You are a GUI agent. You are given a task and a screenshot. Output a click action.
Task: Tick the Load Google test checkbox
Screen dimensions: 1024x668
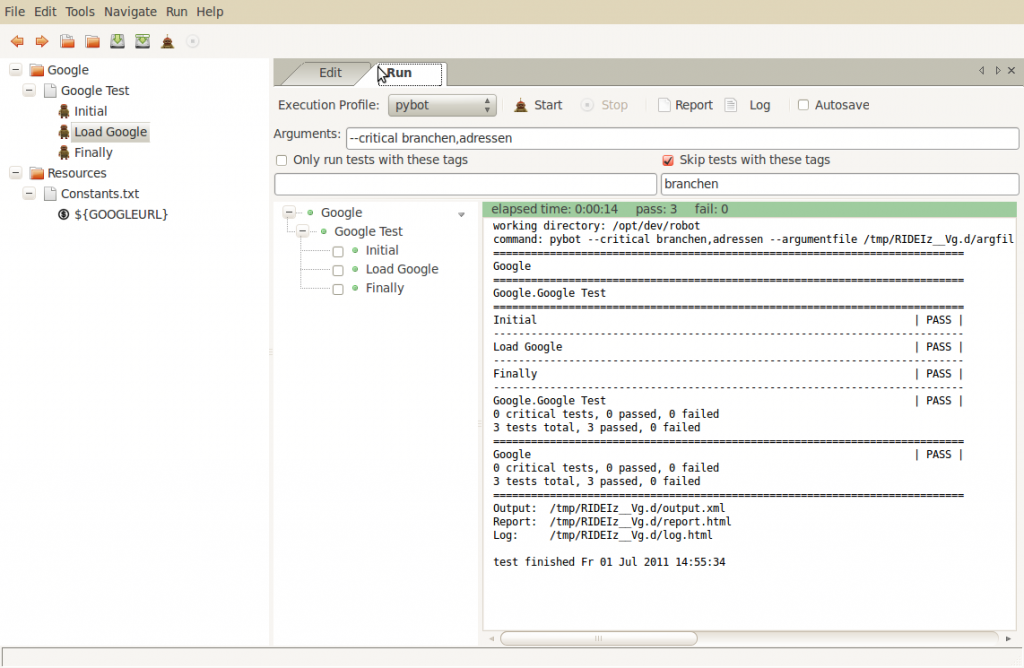coord(338,270)
